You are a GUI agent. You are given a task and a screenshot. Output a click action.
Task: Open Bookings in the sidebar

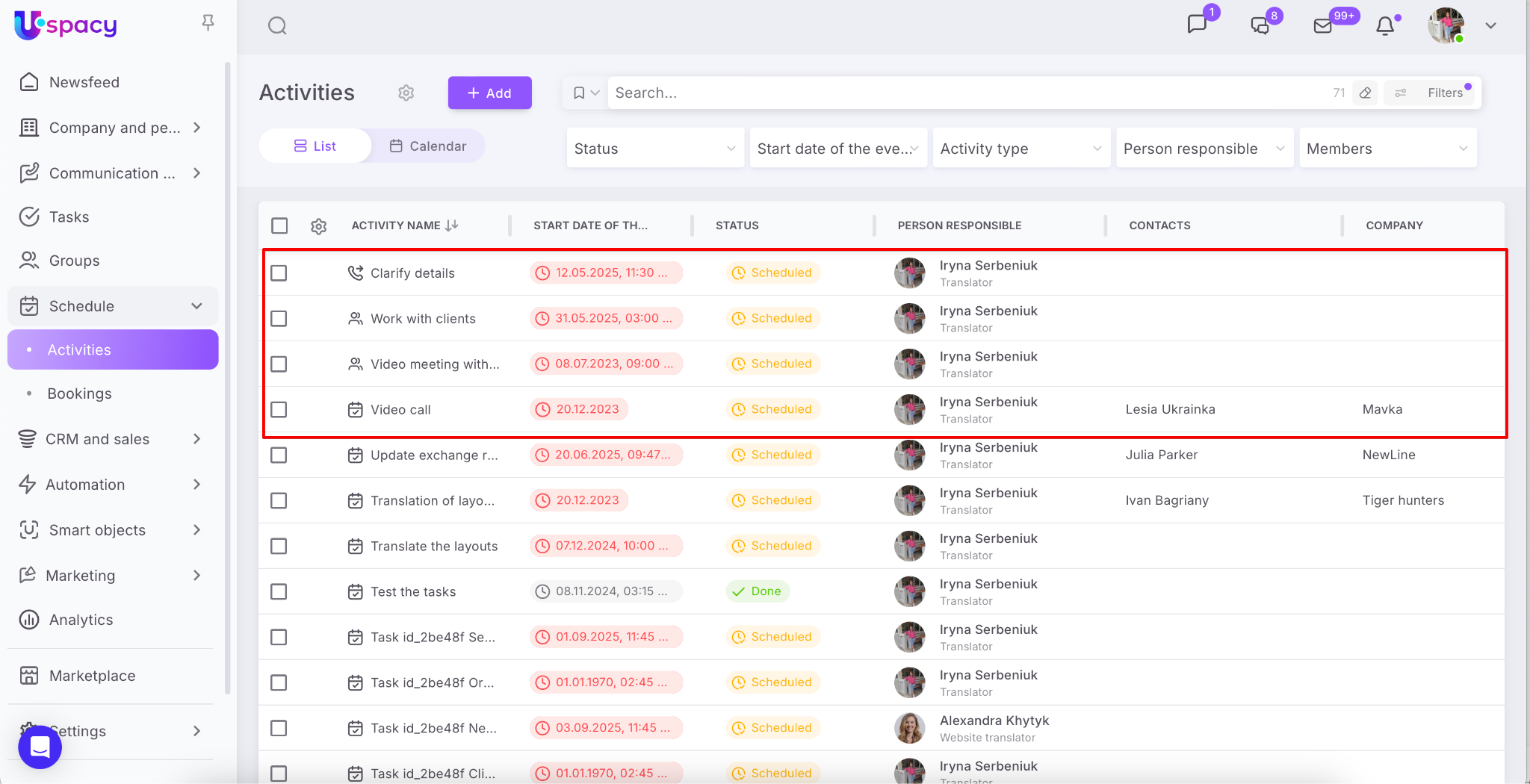(79, 393)
